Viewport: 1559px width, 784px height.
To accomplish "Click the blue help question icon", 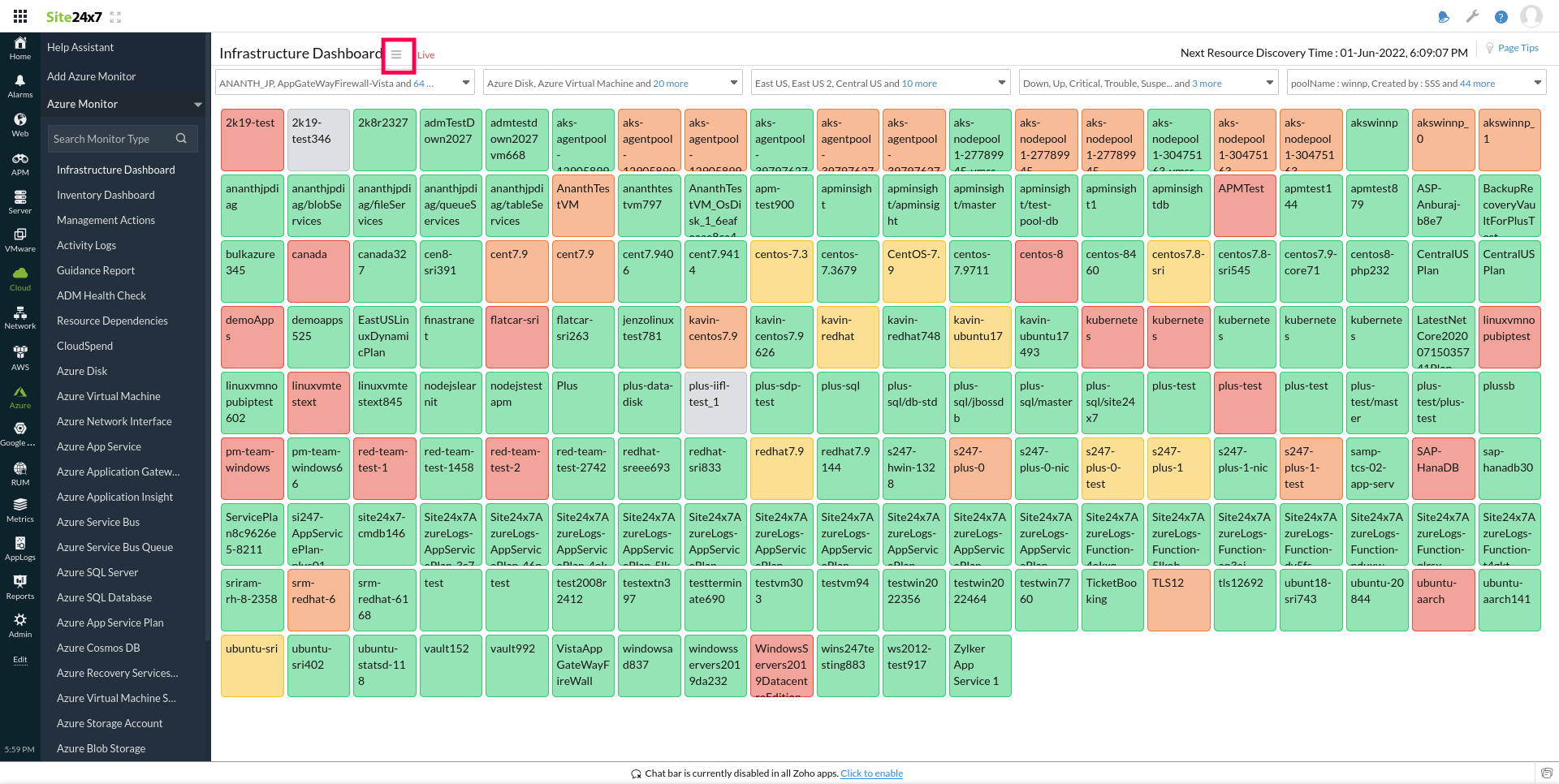I will (x=1501, y=17).
